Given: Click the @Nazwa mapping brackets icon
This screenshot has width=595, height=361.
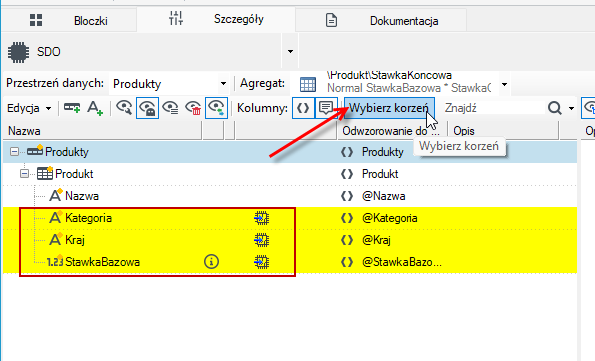Looking at the screenshot, I should 347,196.
